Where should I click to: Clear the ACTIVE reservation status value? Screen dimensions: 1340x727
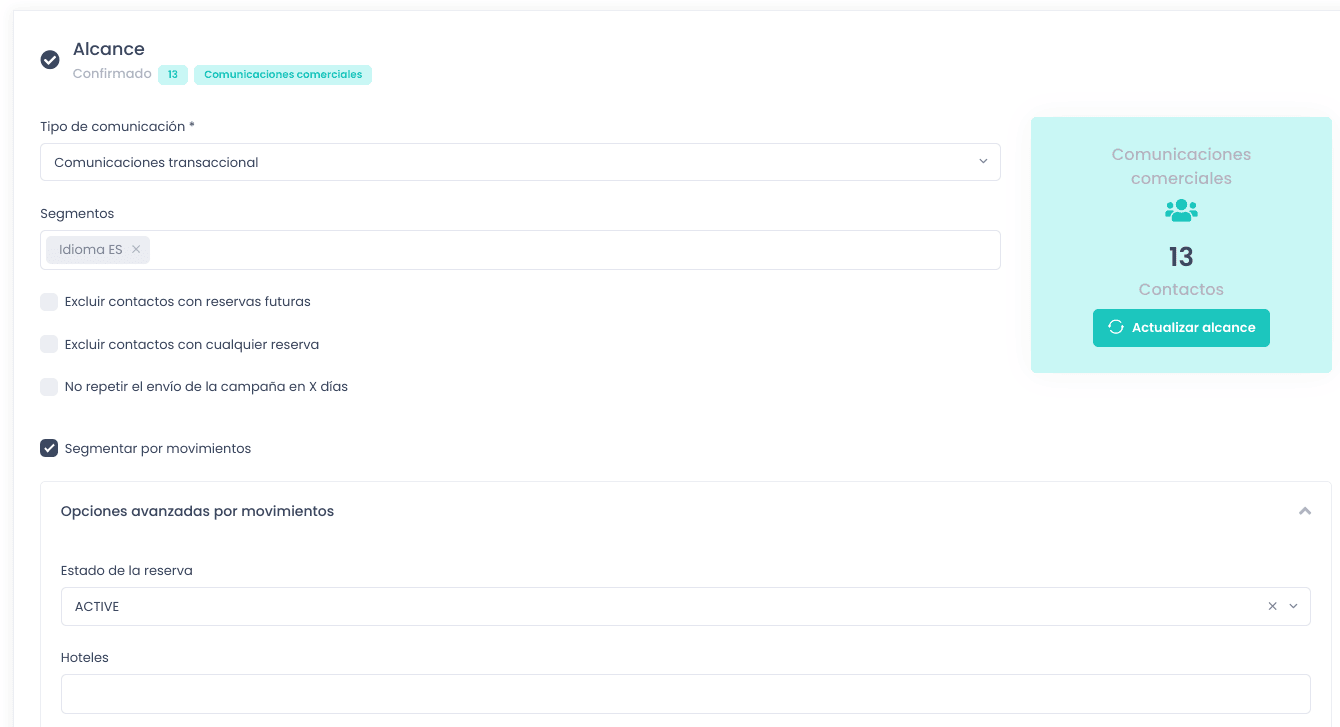pyautogui.click(x=1272, y=607)
